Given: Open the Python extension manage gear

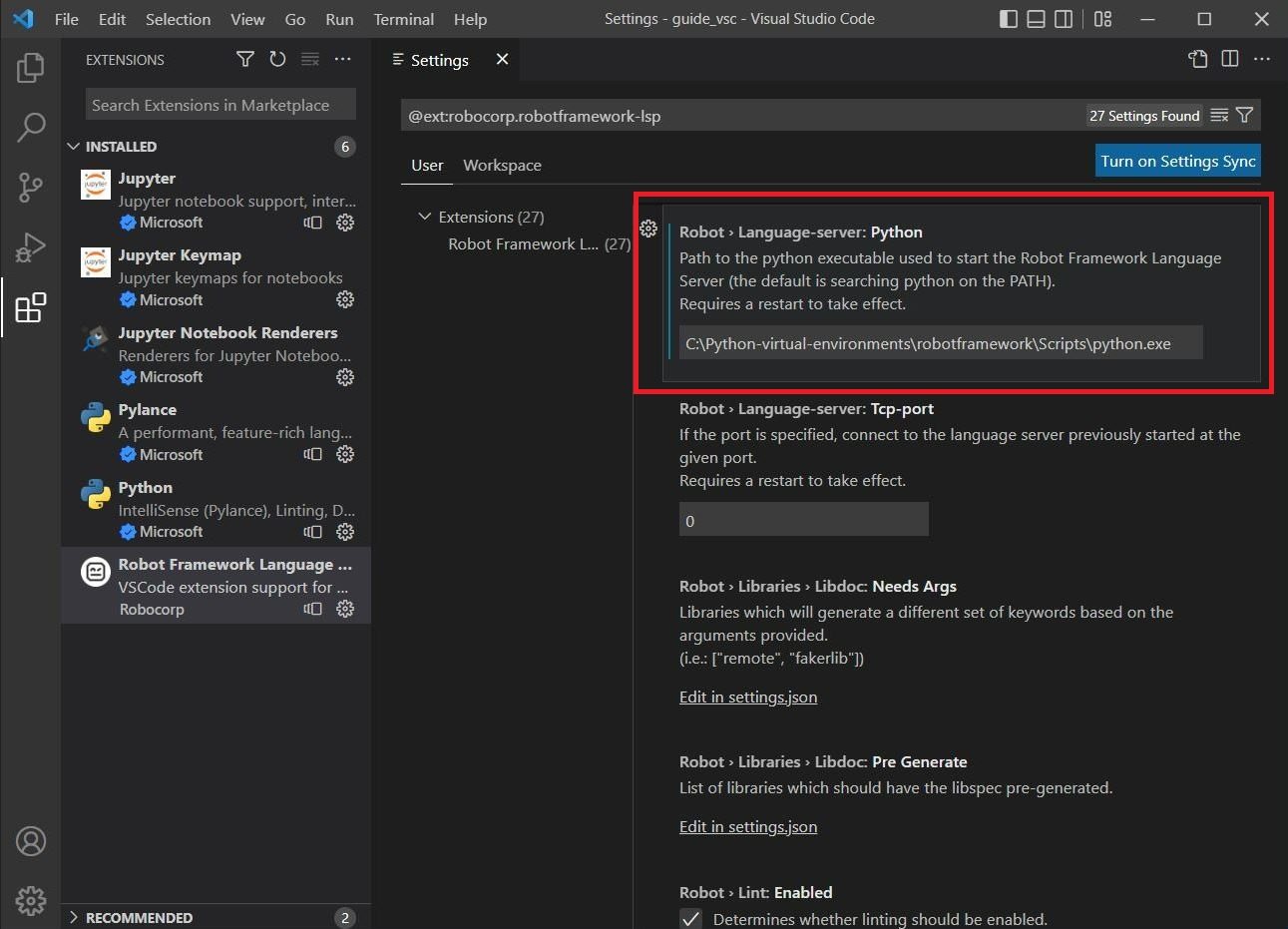Looking at the screenshot, I should (345, 532).
